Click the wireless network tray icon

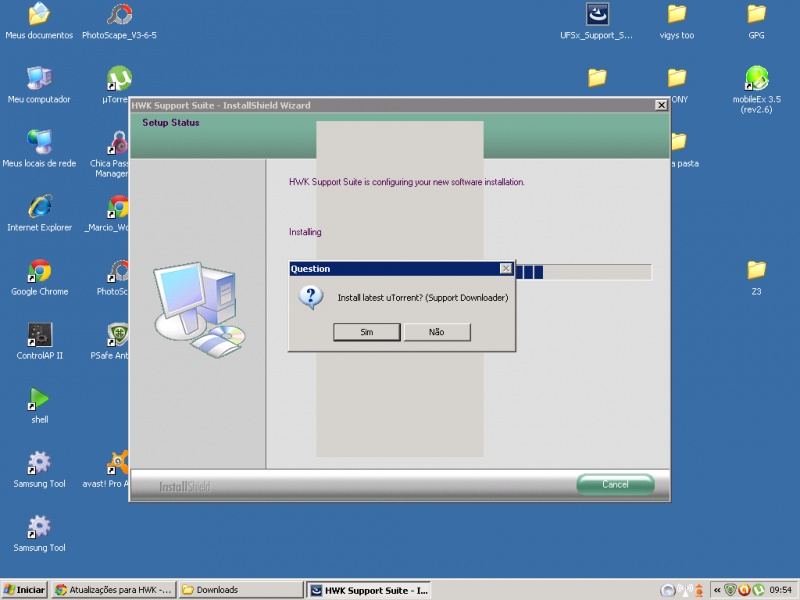(684, 590)
